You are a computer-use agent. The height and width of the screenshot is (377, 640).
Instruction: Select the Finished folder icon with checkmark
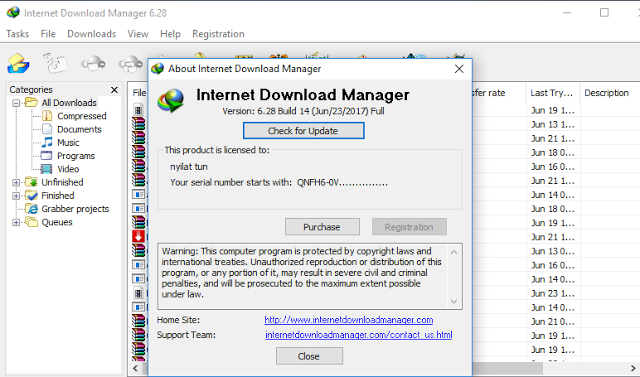[31, 195]
